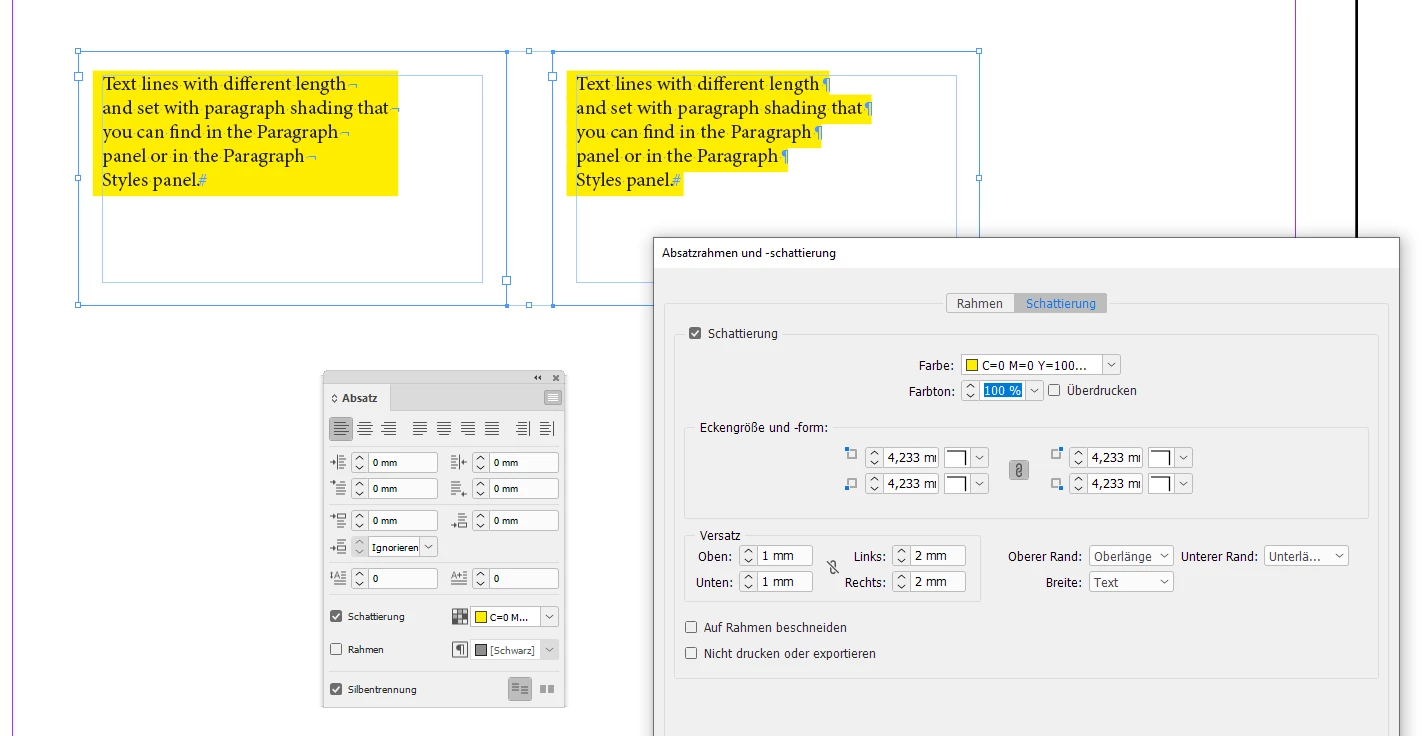The height and width of the screenshot is (736, 1426).
Task: Open the Oberer Rand dropdown
Action: [1131, 556]
